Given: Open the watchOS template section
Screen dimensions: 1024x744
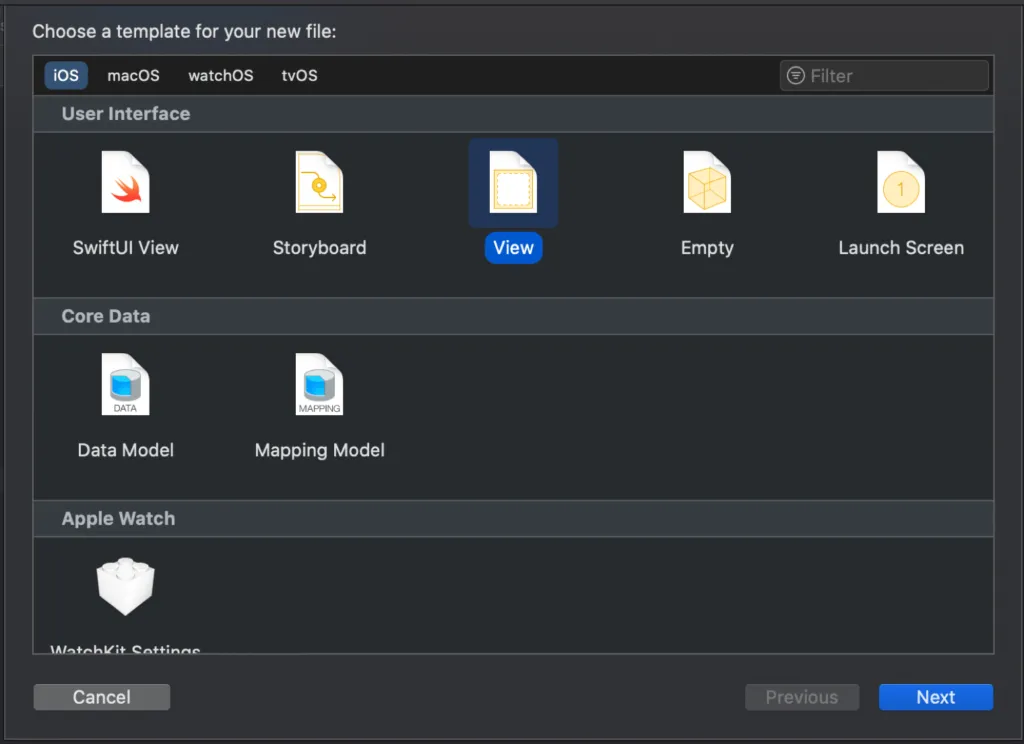Looking at the screenshot, I should coord(220,75).
